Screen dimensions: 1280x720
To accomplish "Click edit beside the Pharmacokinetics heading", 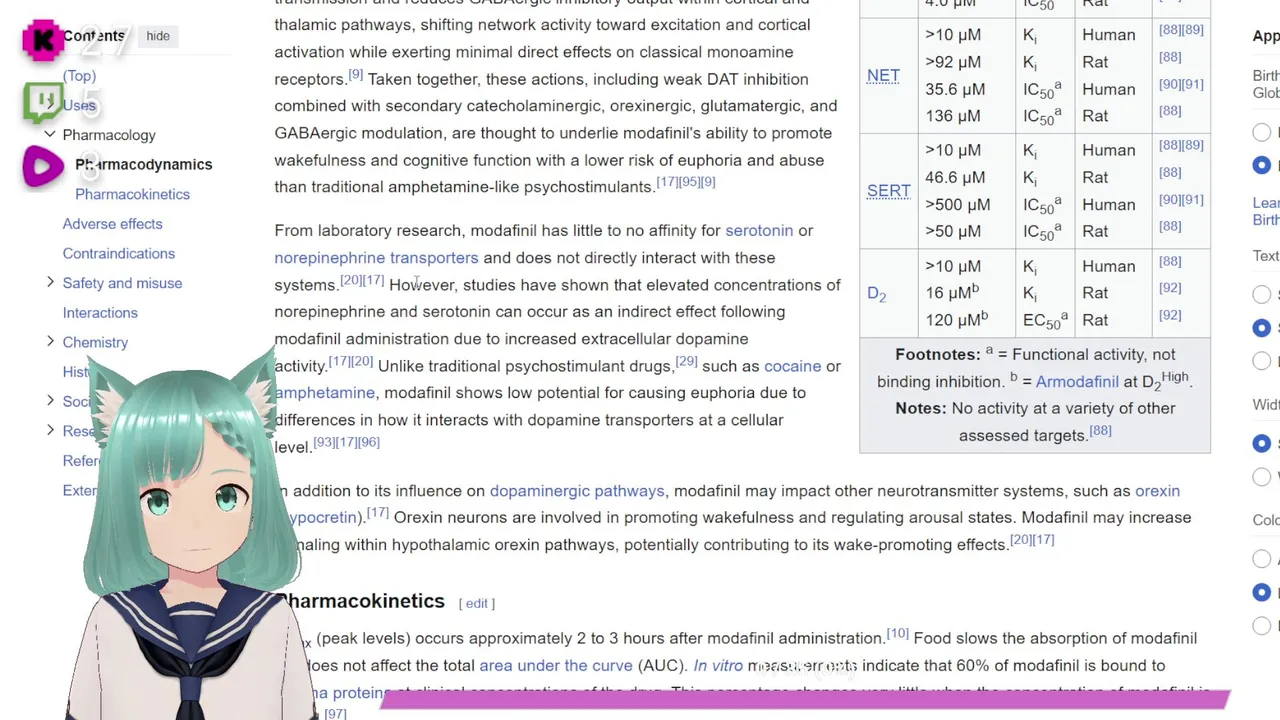I will (477, 603).
